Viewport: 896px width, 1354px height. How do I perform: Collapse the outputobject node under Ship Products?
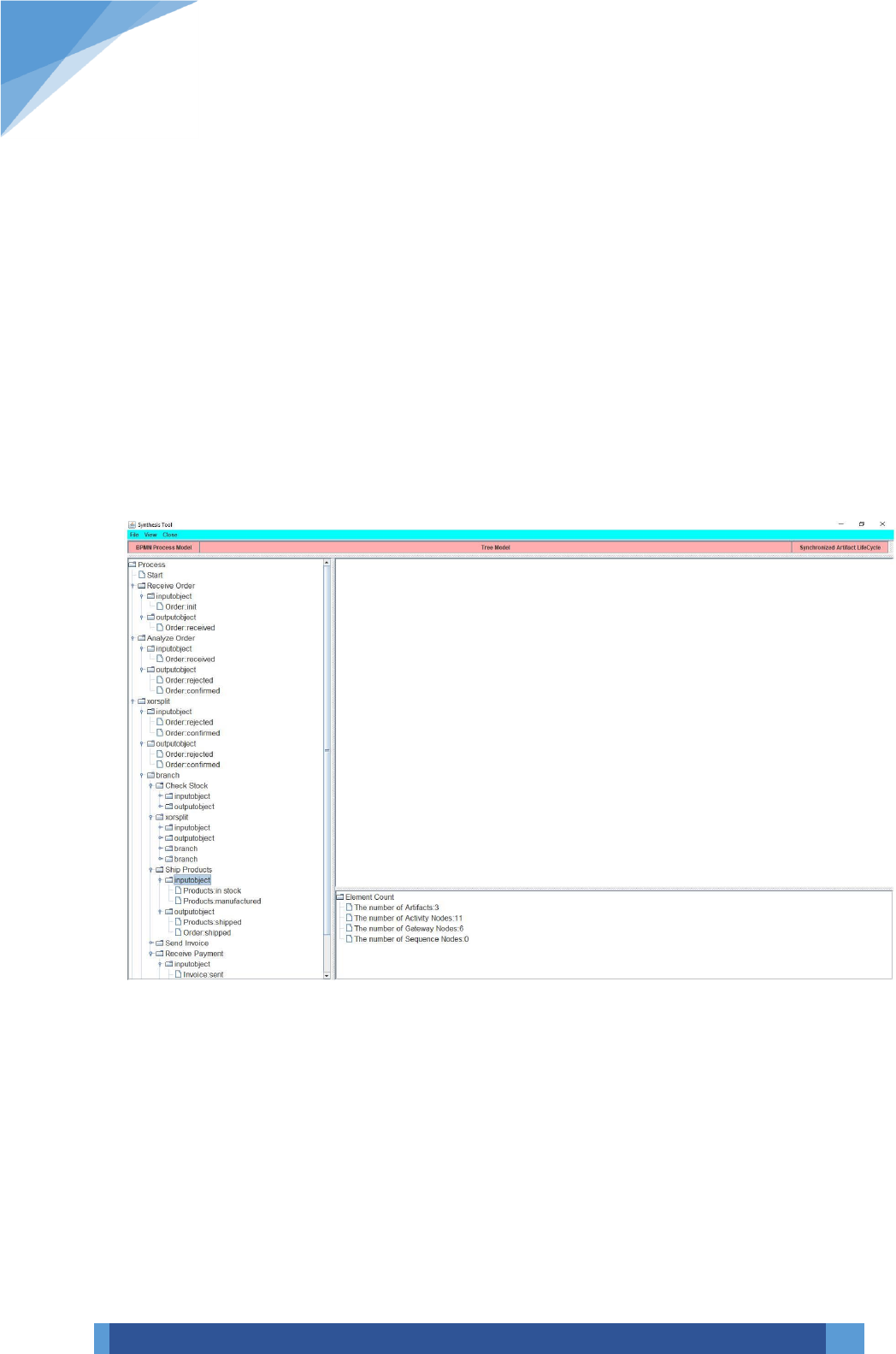point(160,912)
